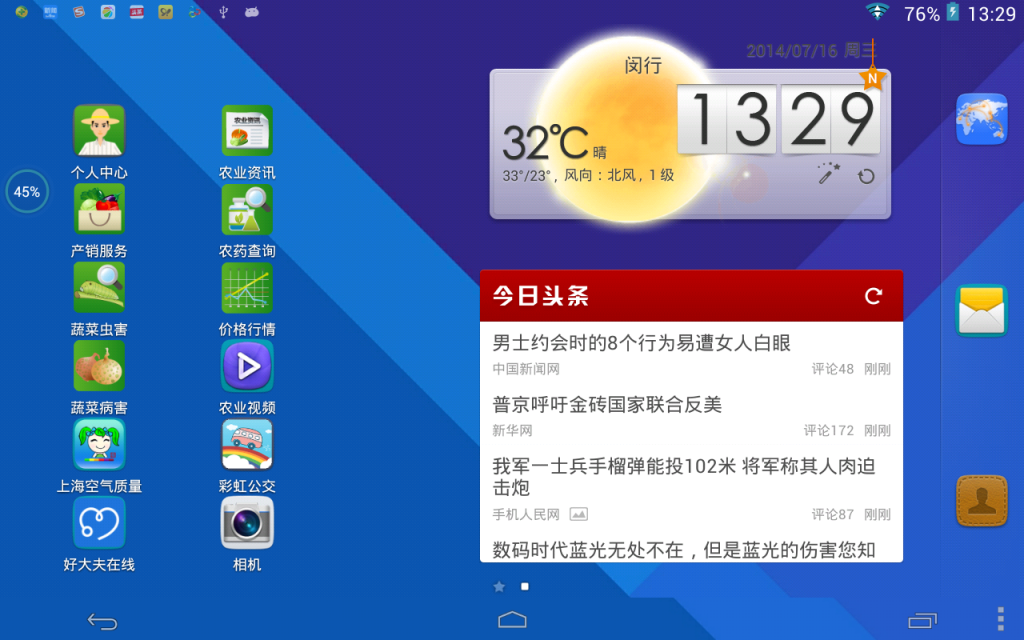Open the 个人中心 farmer app
This screenshot has width=1024, height=640.
[99, 131]
